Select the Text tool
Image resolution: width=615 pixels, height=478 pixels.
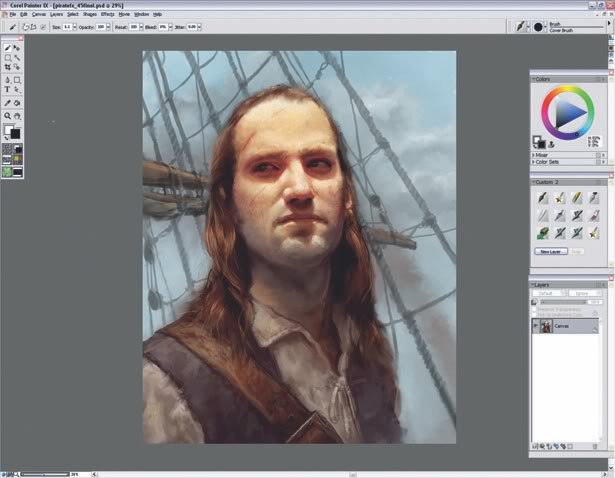[7, 89]
